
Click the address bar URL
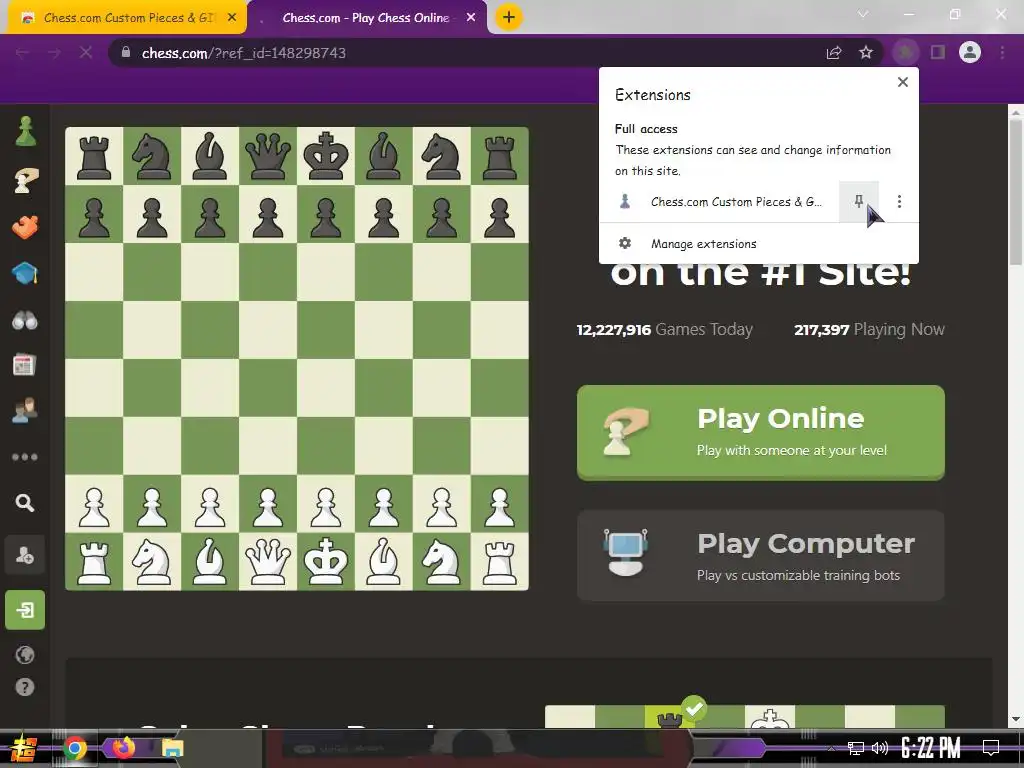pyautogui.click(x=244, y=53)
